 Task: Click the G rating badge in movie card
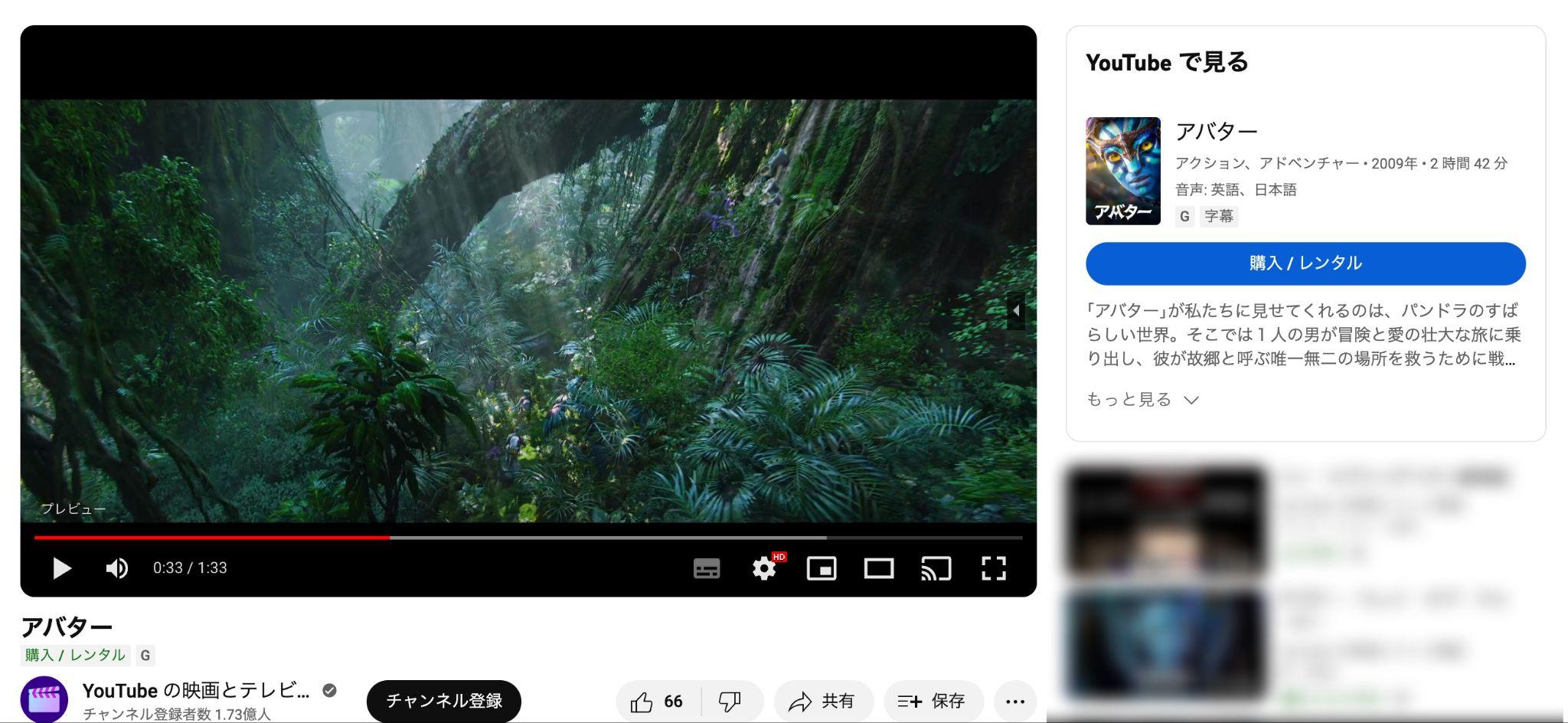pyautogui.click(x=1185, y=216)
